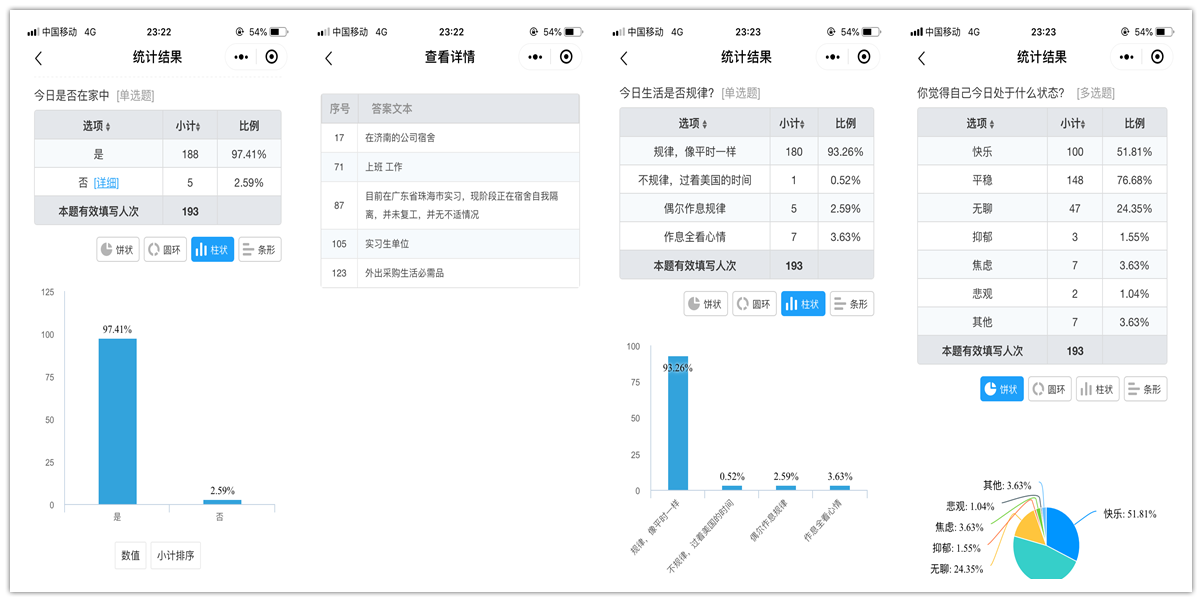Click the 小计排序 button below chart

(x=175, y=556)
